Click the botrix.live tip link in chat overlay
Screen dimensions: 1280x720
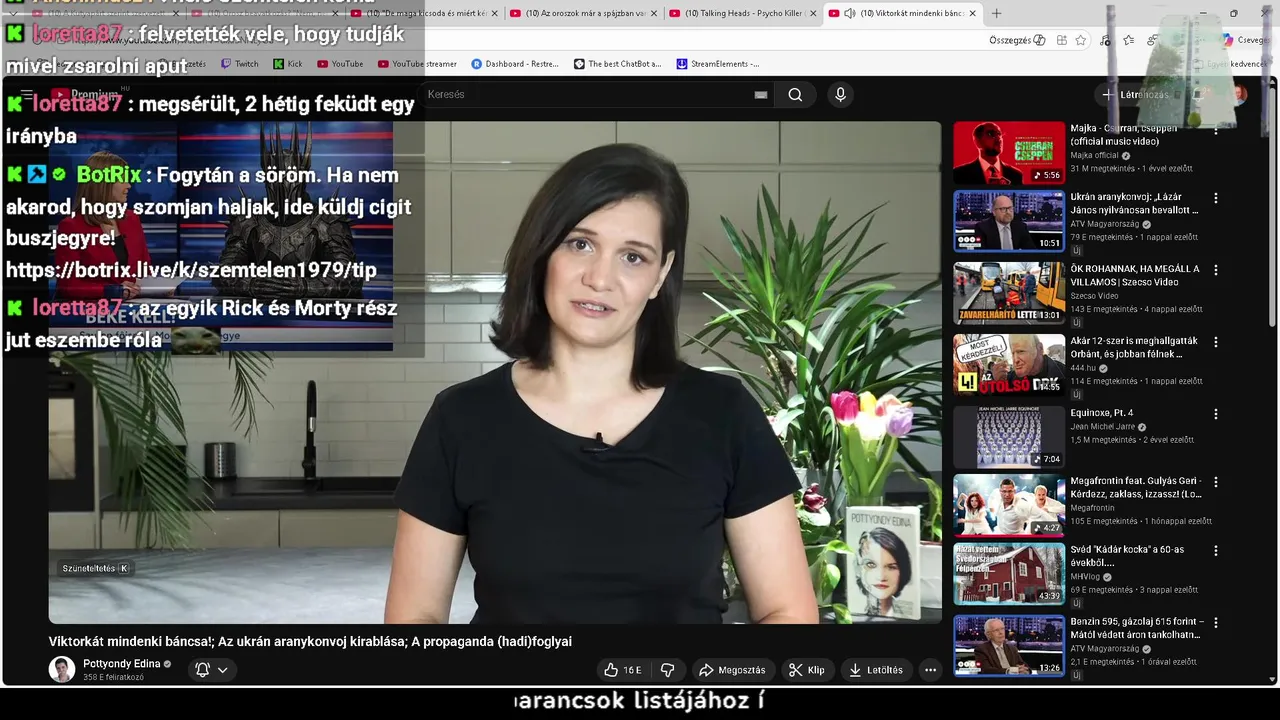(191, 270)
